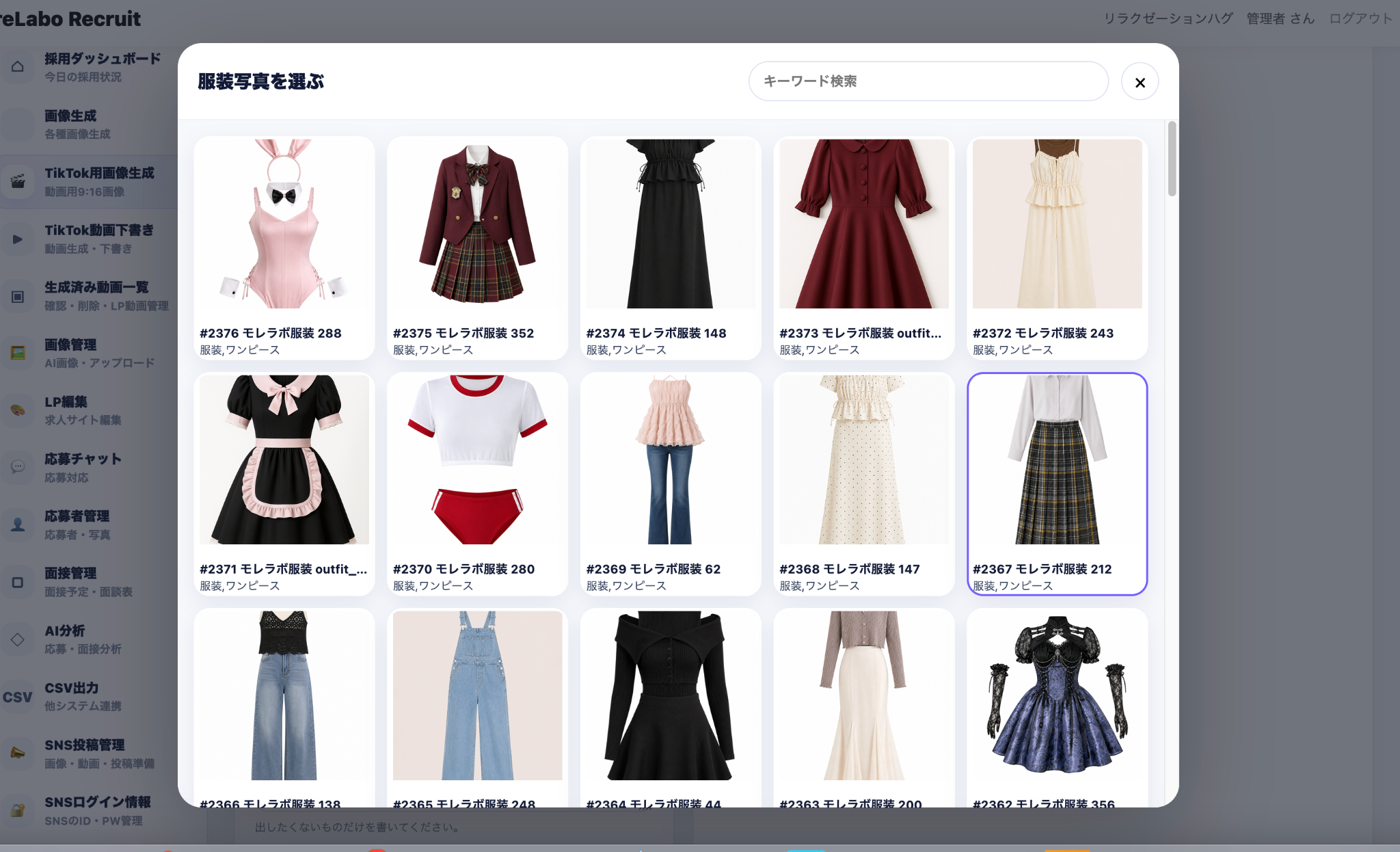Screen dimensions: 1400x852
Task: Select outfit #2369 pink top with jeans
Action: (x=671, y=484)
